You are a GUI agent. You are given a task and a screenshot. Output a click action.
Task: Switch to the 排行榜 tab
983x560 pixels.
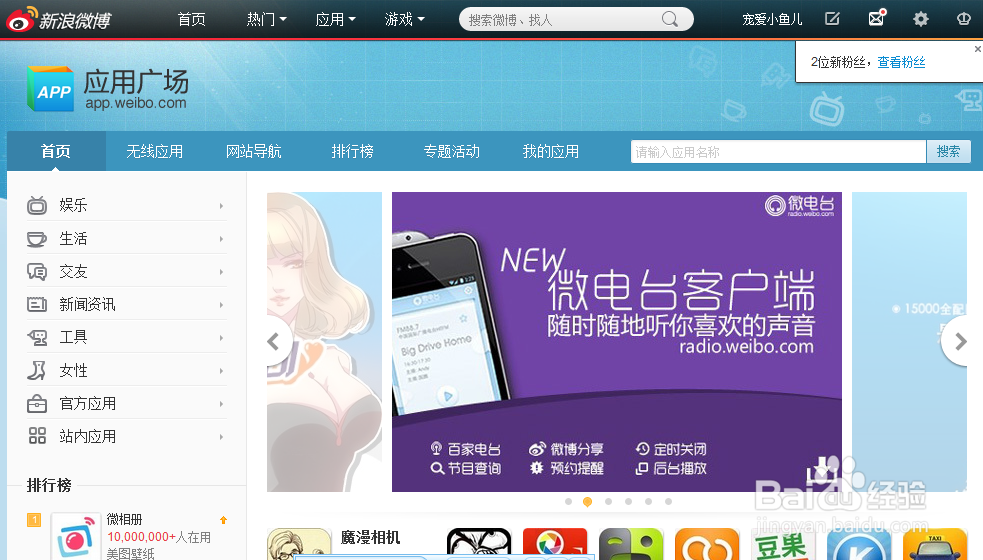[x=352, y=151]
